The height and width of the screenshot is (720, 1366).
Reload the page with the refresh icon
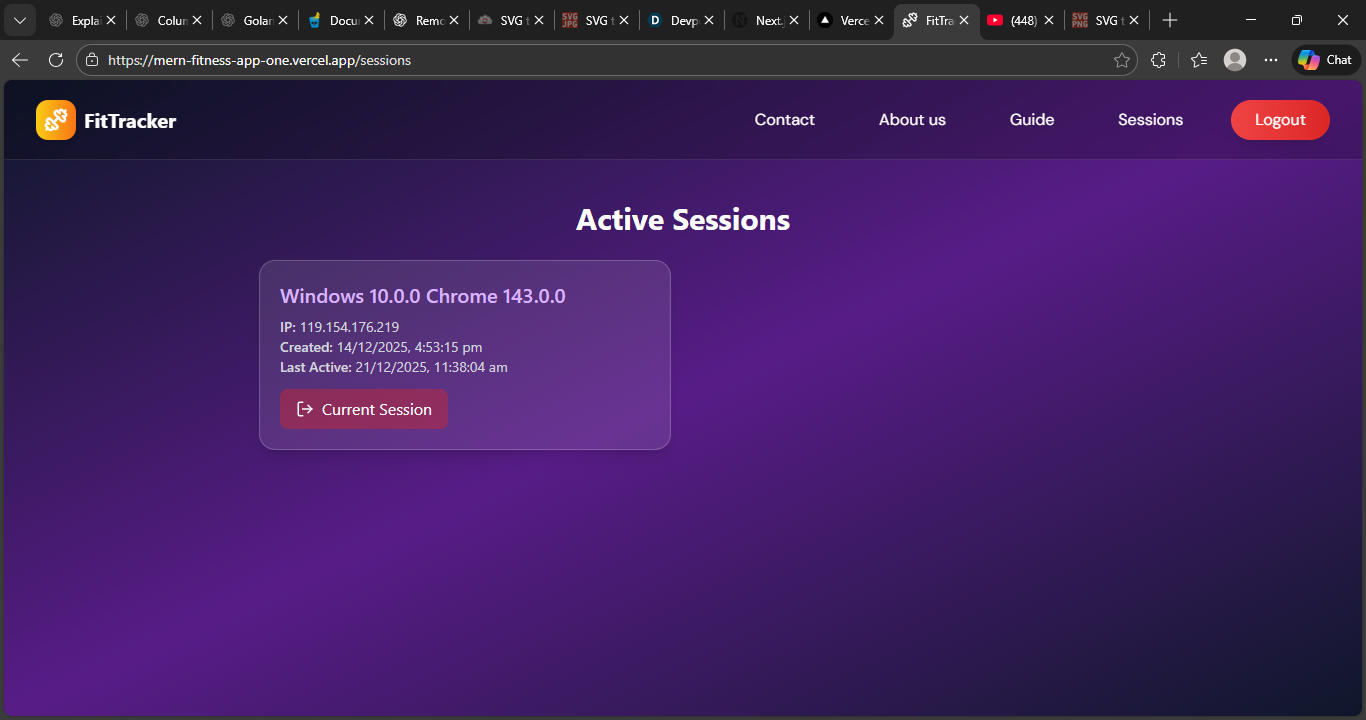[56, 60]
